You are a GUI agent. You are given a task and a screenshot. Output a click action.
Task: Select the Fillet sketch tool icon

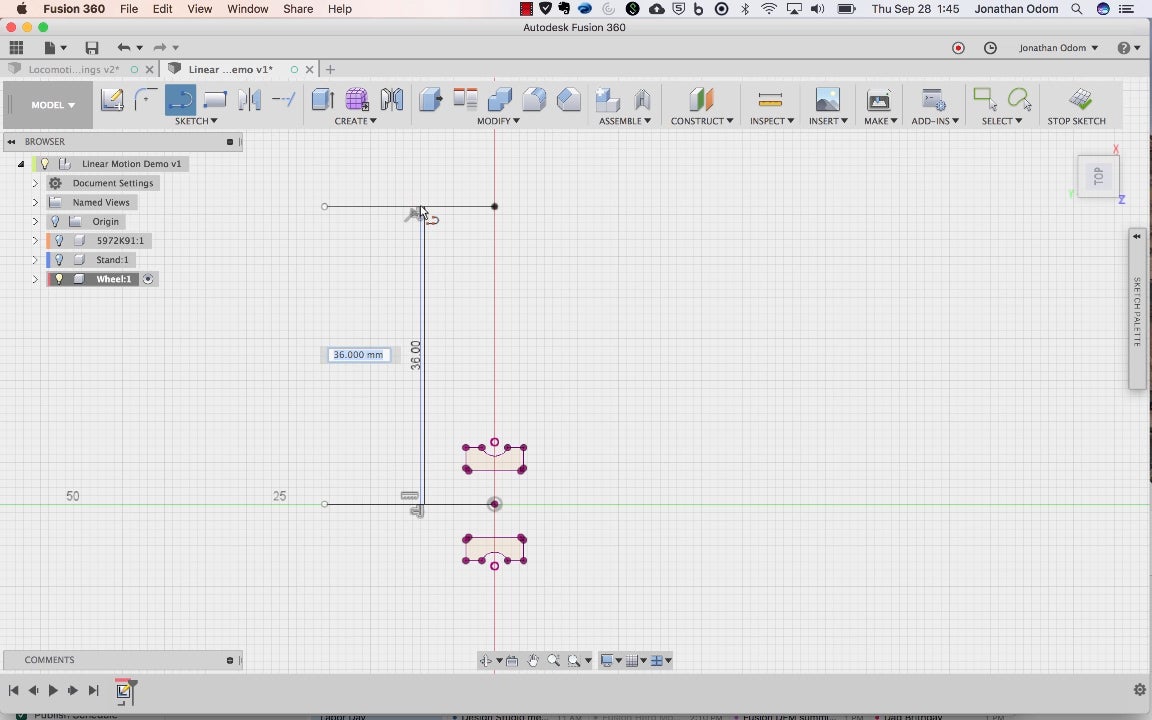(x=145, y=99)
